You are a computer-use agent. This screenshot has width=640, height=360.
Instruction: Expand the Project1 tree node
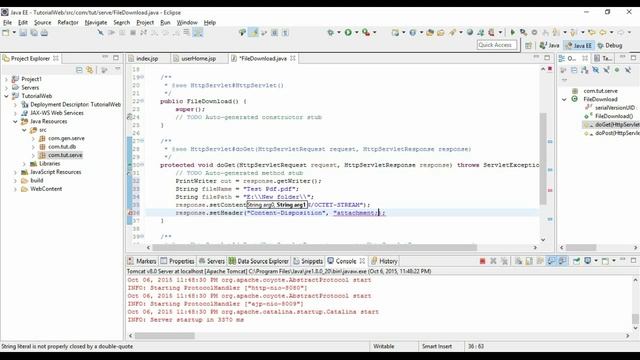tap(6, 79)
